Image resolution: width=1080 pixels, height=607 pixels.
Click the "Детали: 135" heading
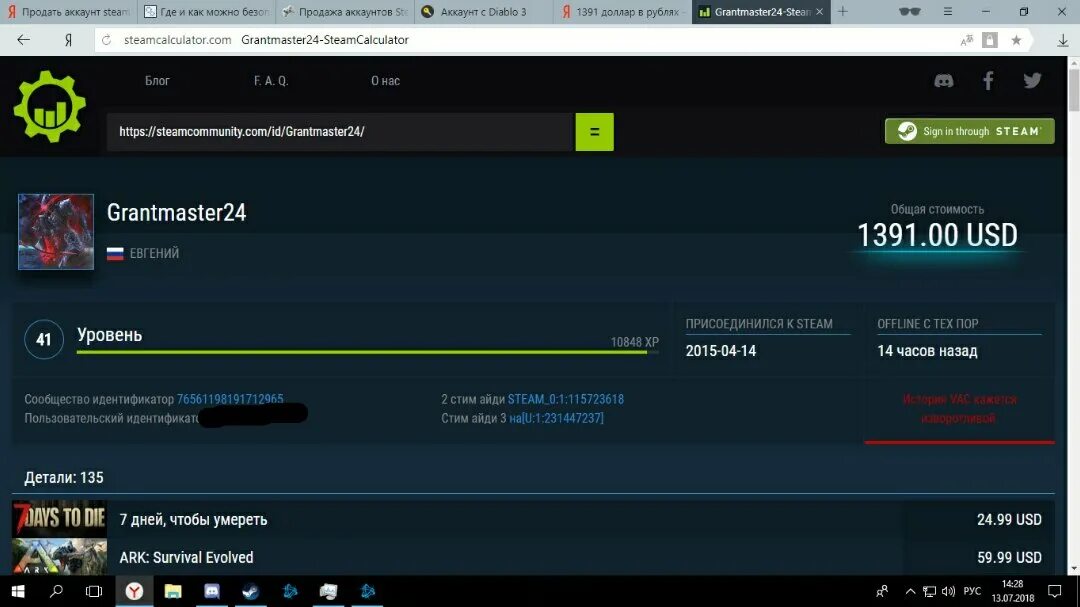[63, 477]
